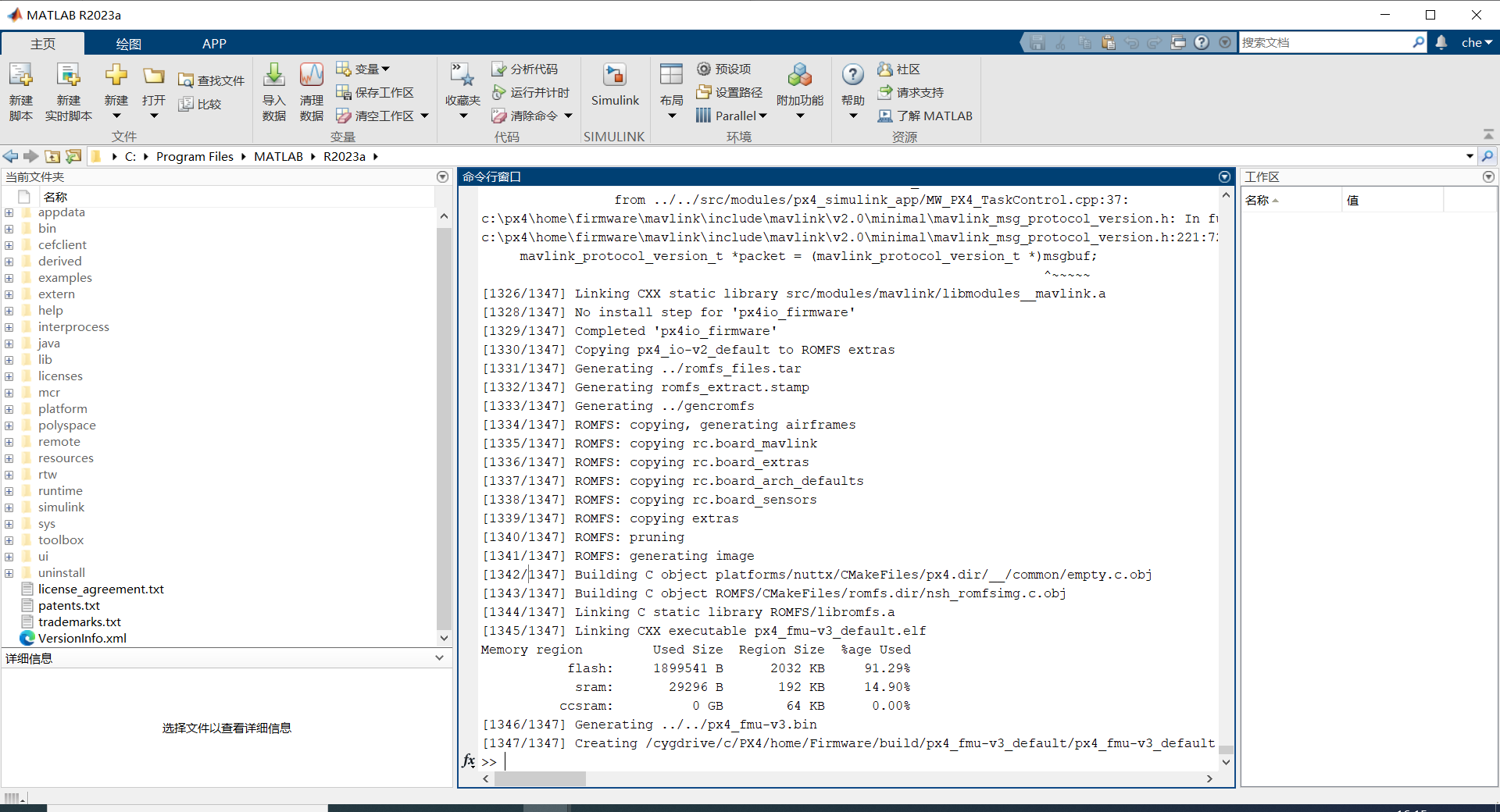Switch to the Plots tab

[x=128, y=44]
